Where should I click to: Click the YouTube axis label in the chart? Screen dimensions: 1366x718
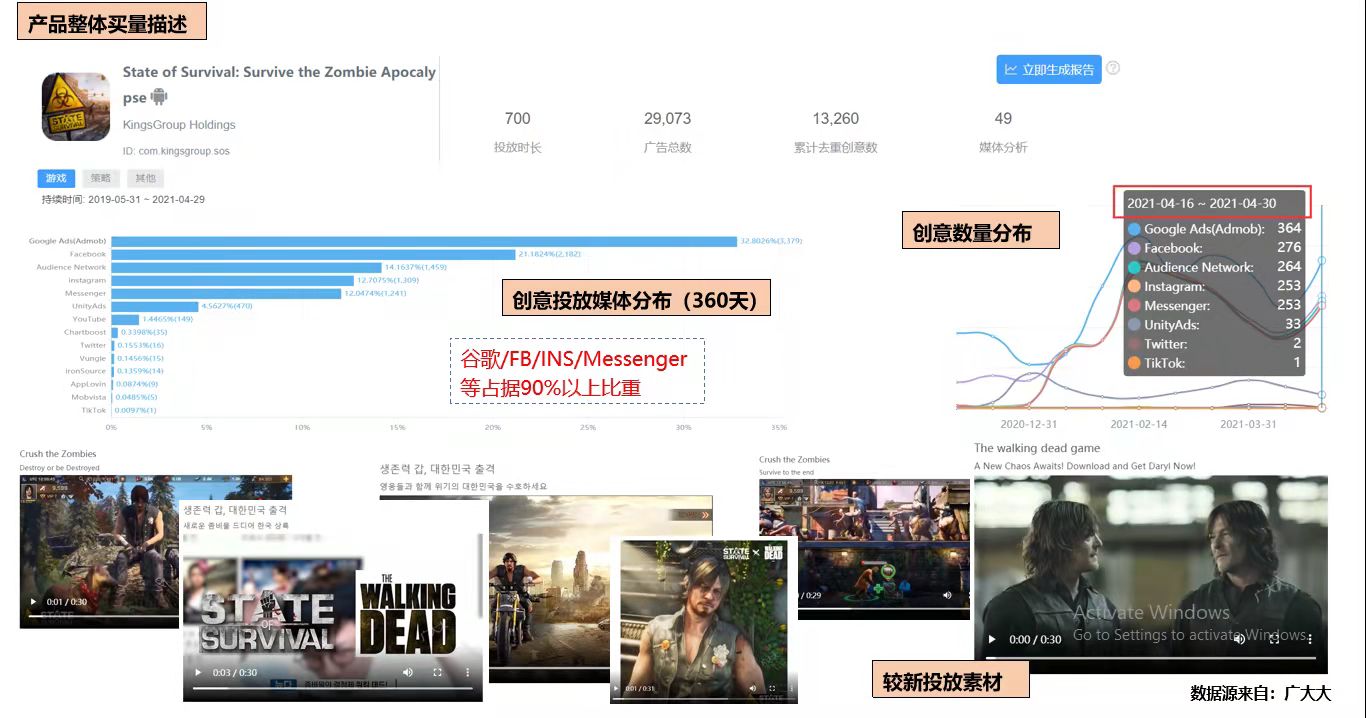click(89, 319)
